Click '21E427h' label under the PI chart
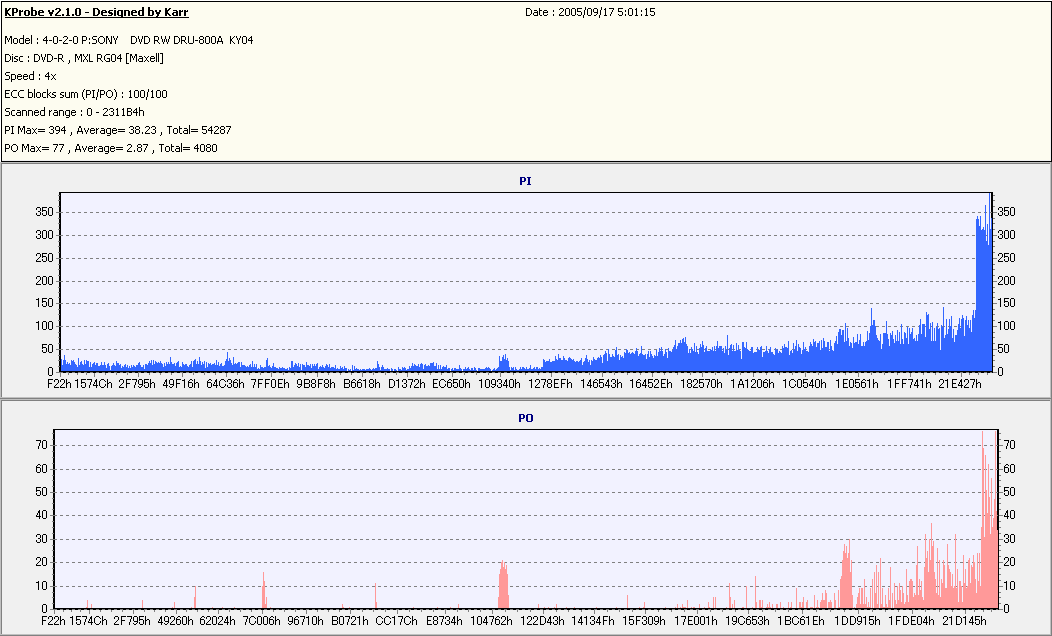The width and height of the screenshot is (1052, 636). pos(960,384)
